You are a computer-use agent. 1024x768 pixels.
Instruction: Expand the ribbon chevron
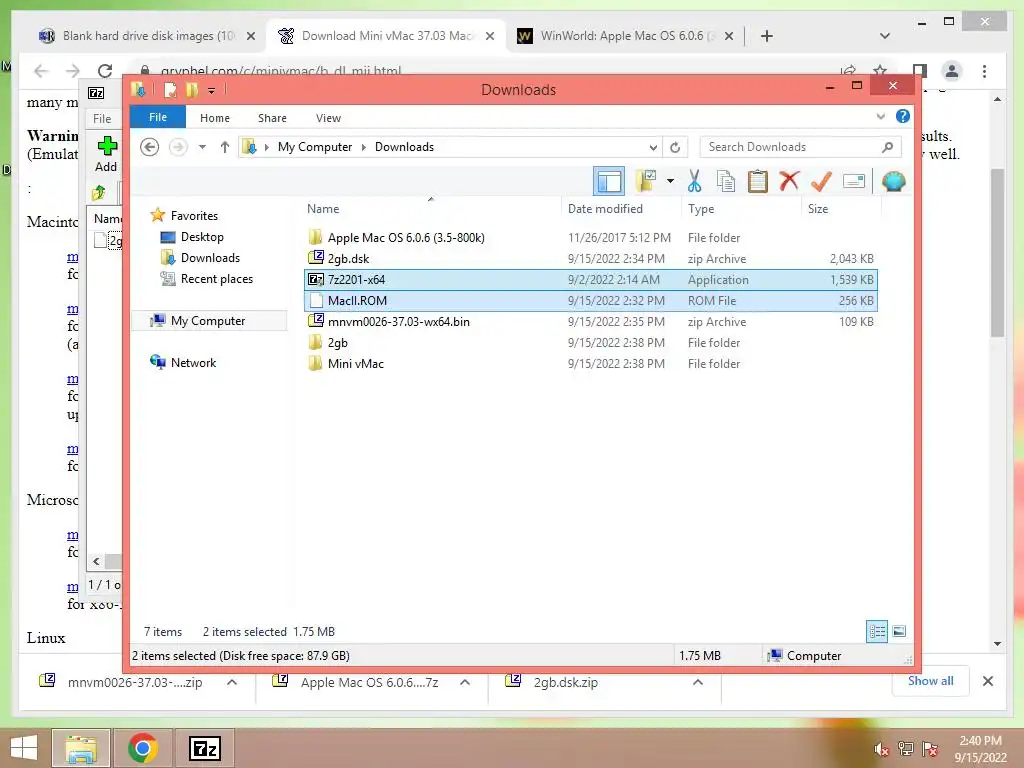880,116
